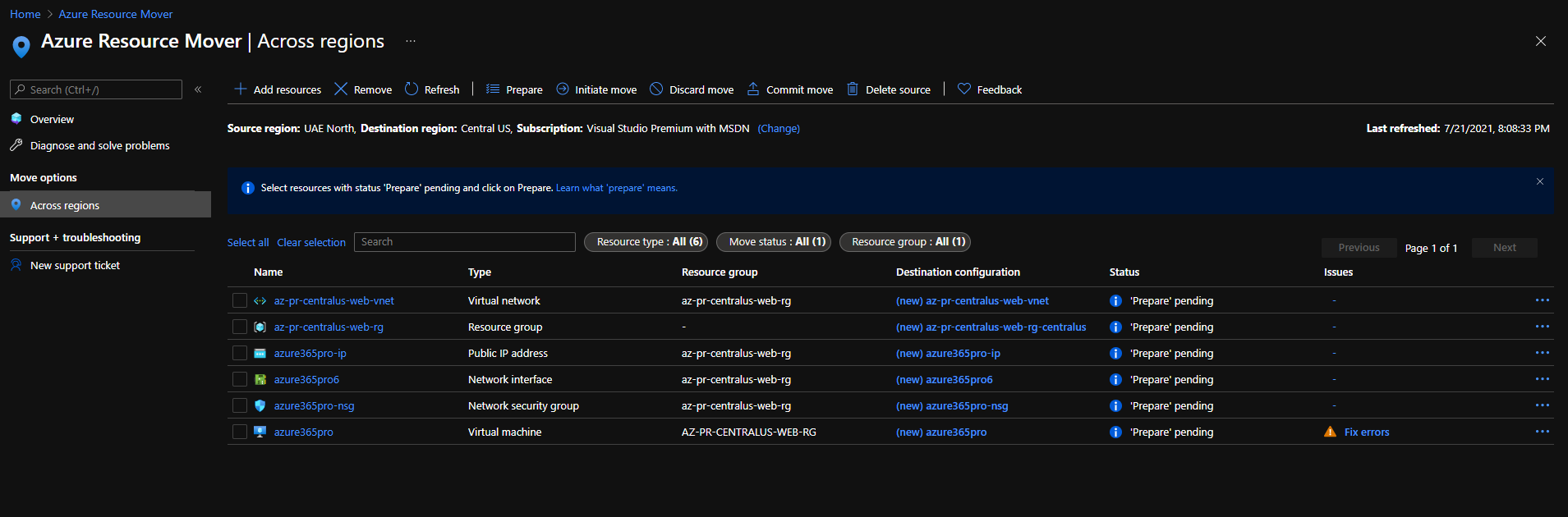
Task: Tick the checkbox for az-pr-centralus-web-rg
Action: coord(240,327)
